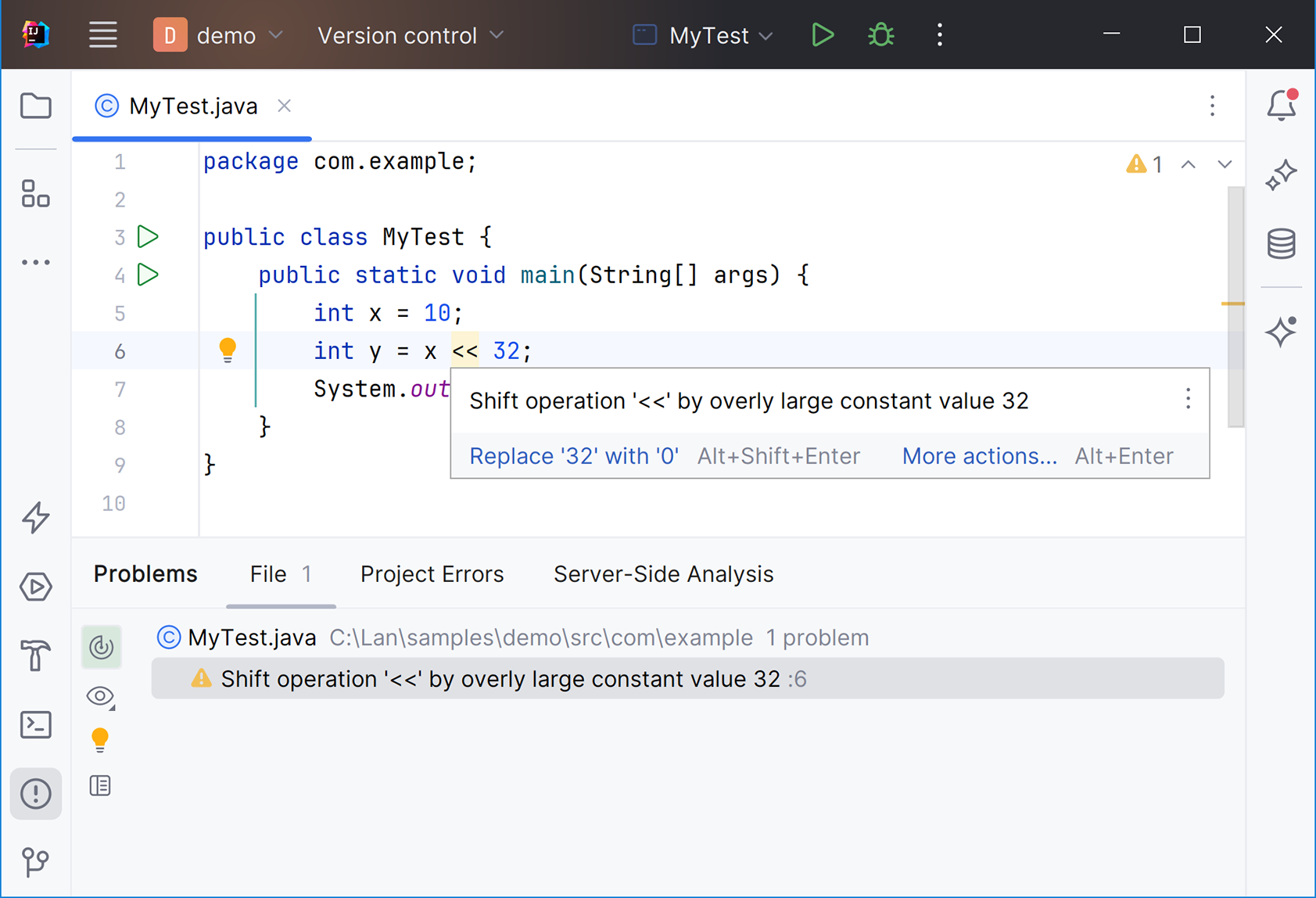Click the warning count indicator in editor
Screen dimensions: 1316x898
coord(1144,164)
